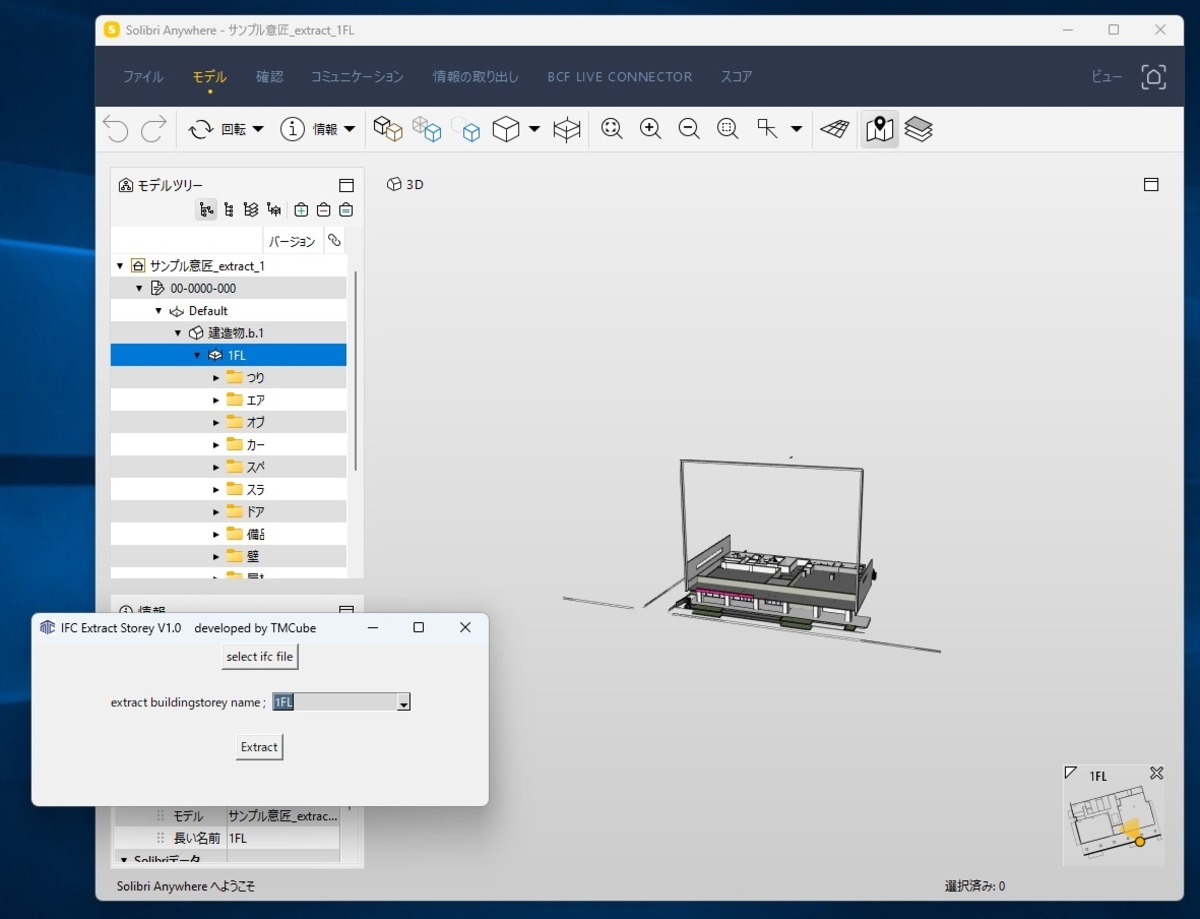Activate the zoom to selection tool
Viewport: 1200px width, 919px height.
click(727, 129)
